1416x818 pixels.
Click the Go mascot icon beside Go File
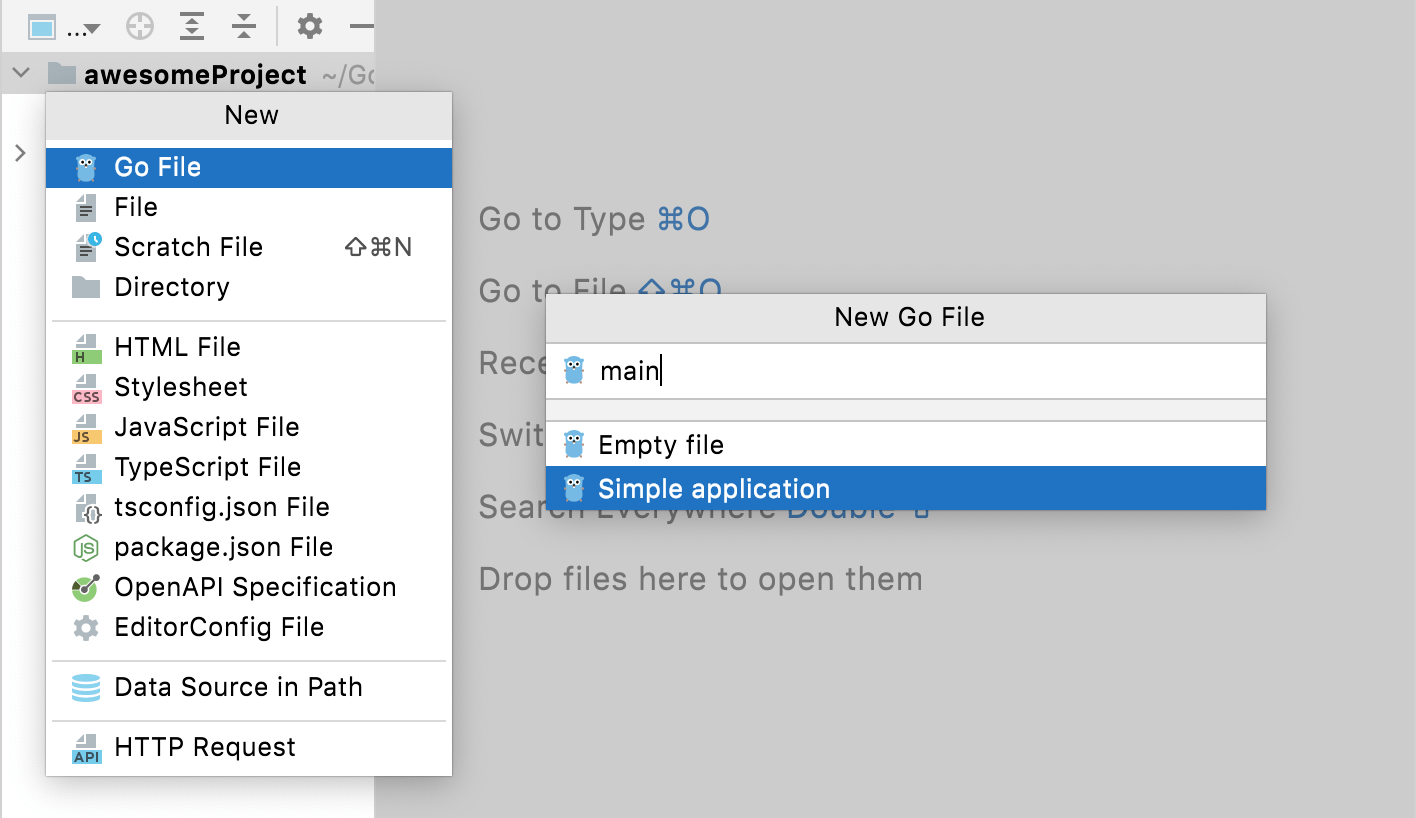[87, 167]
